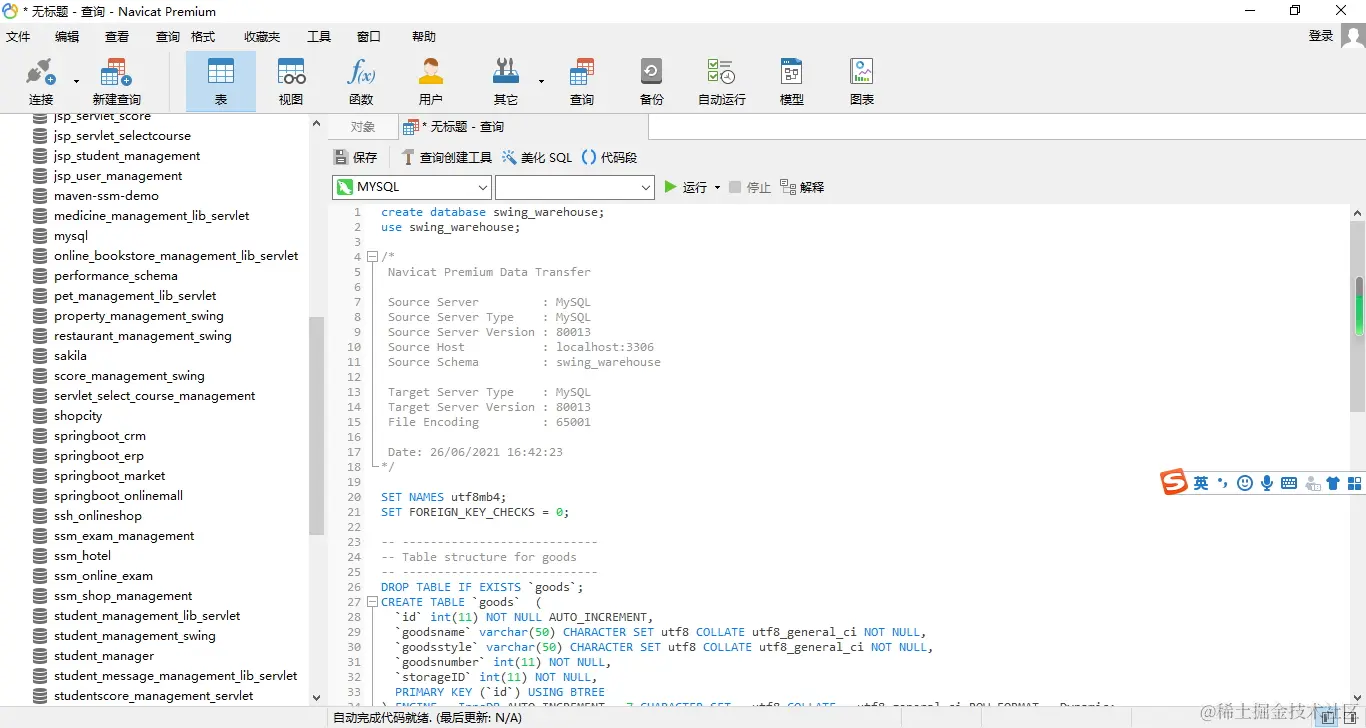Open the 连接 (Connection) toolbar icon

[41, 81]
